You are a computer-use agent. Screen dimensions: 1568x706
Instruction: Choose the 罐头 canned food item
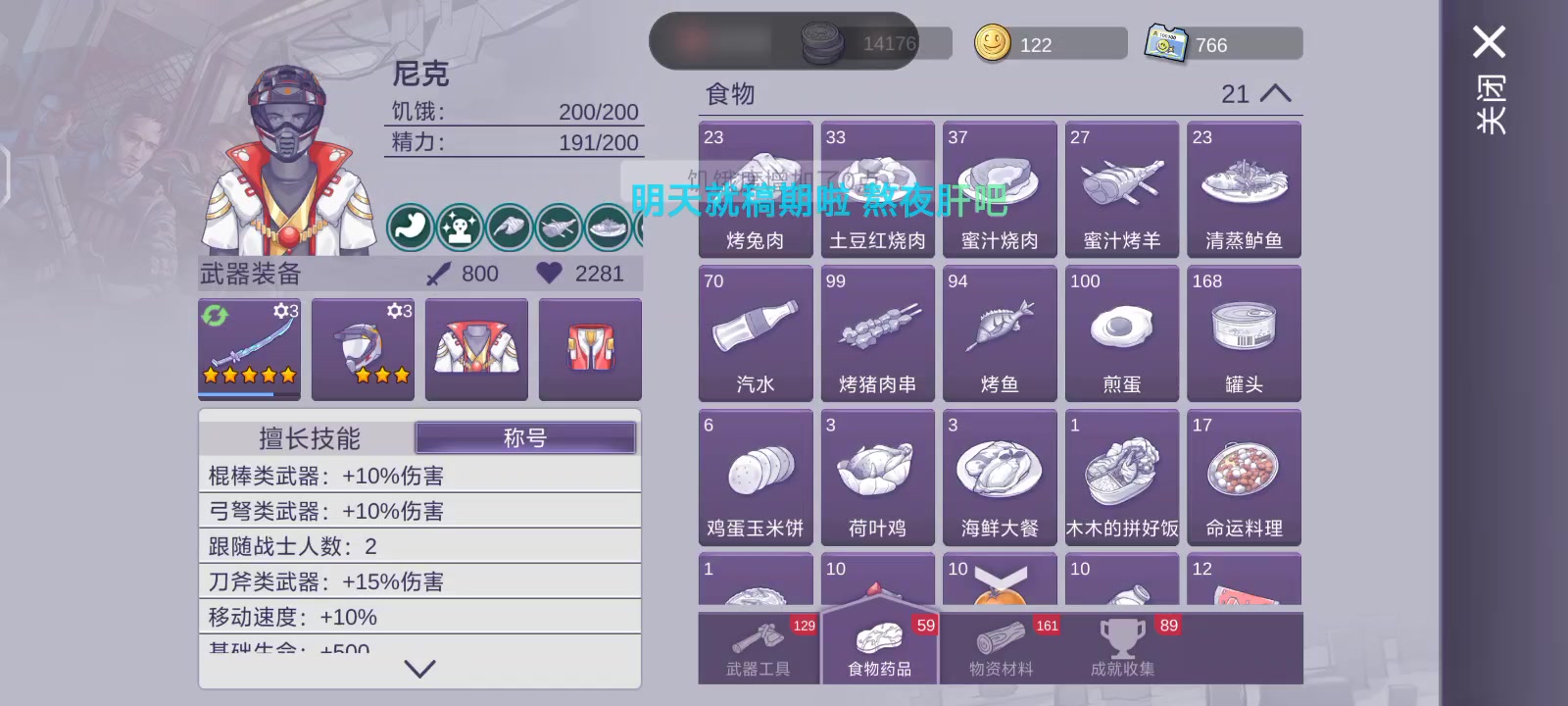coord(1244,333)
